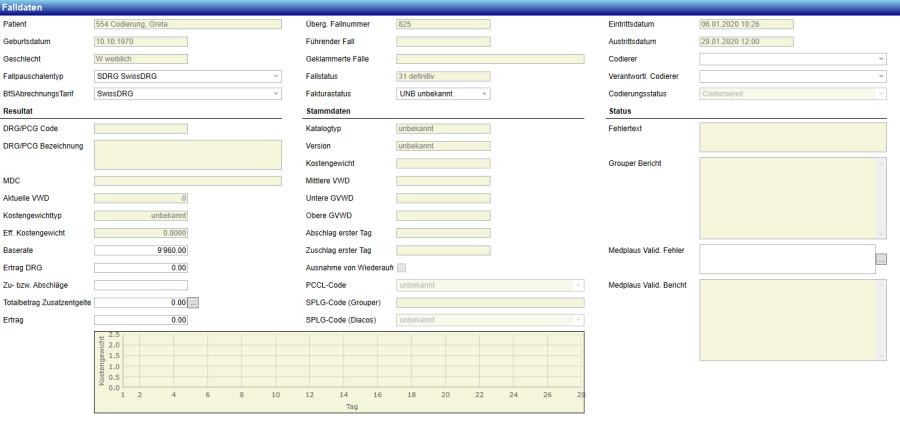The height and width of the screenshot is (422, 900).
Task: Open the Verantwortl. Codierer dropdown
Action: [792, 76]
